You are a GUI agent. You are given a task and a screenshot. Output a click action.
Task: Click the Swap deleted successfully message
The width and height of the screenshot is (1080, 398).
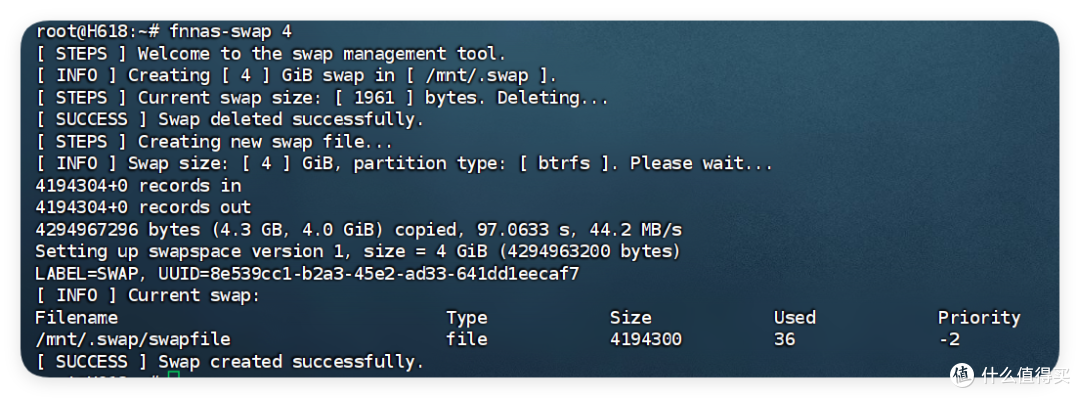pos(291,120)
